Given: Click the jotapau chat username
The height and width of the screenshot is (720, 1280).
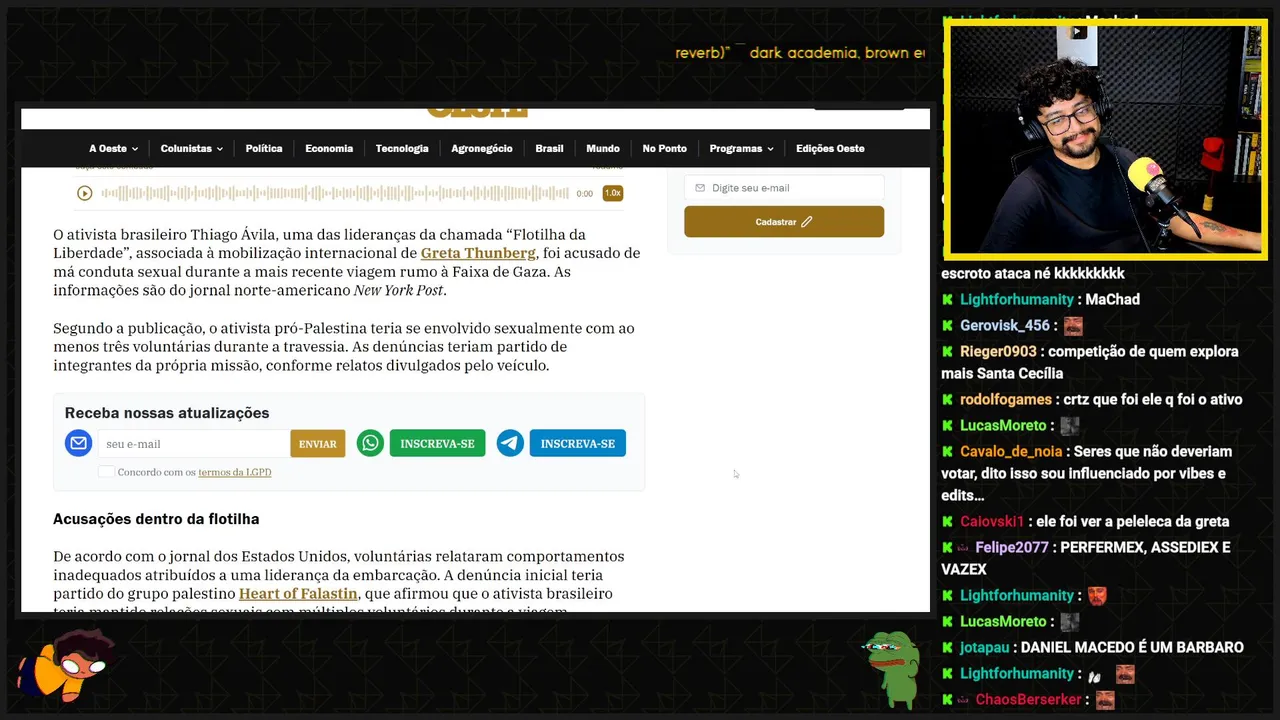Looking at the screenshot, I should 986,647.
